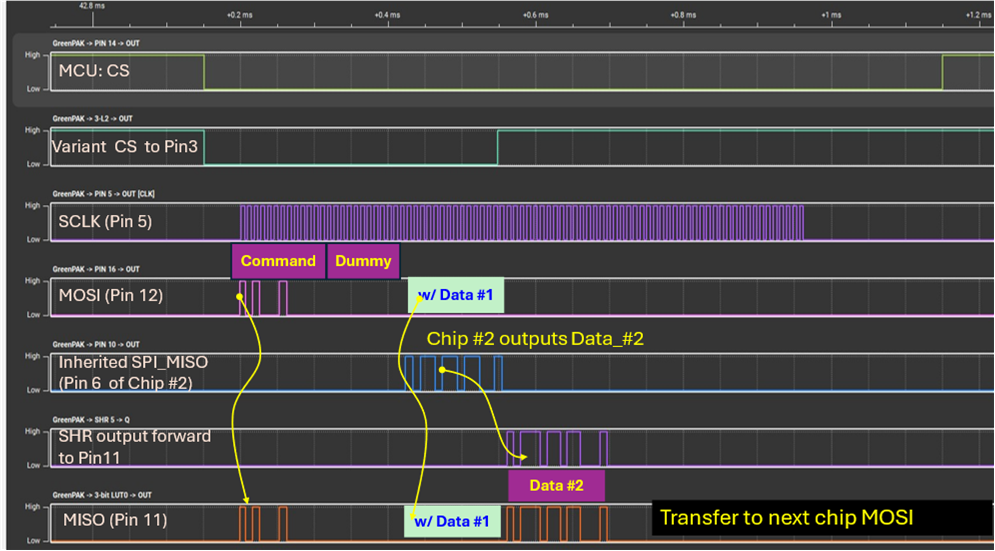Click the Variant CS to Pin3 channel label
The height and width of the screenshot is (551, 995).
(x=125, y=147)
